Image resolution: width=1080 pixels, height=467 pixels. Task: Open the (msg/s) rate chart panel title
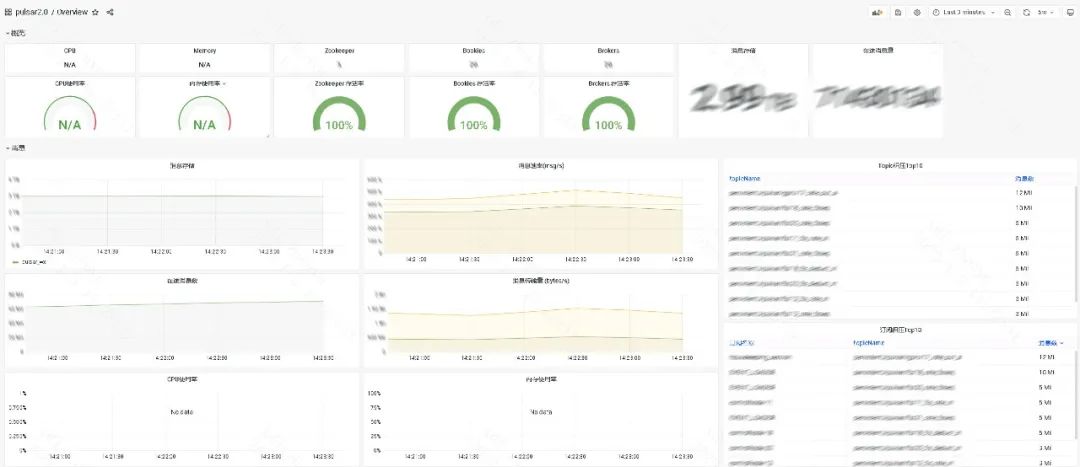click(541, 166)
